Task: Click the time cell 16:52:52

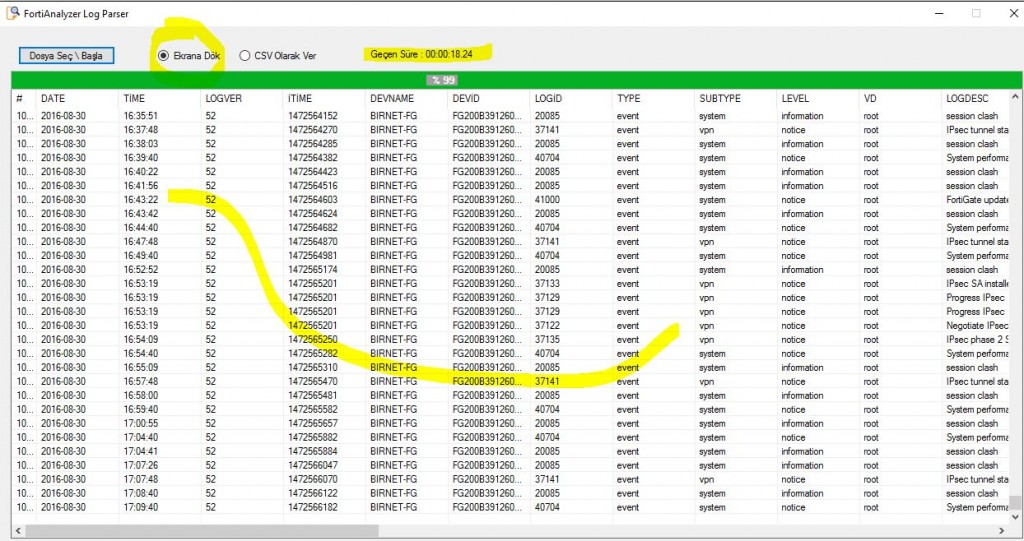Action: coord(140,269)
